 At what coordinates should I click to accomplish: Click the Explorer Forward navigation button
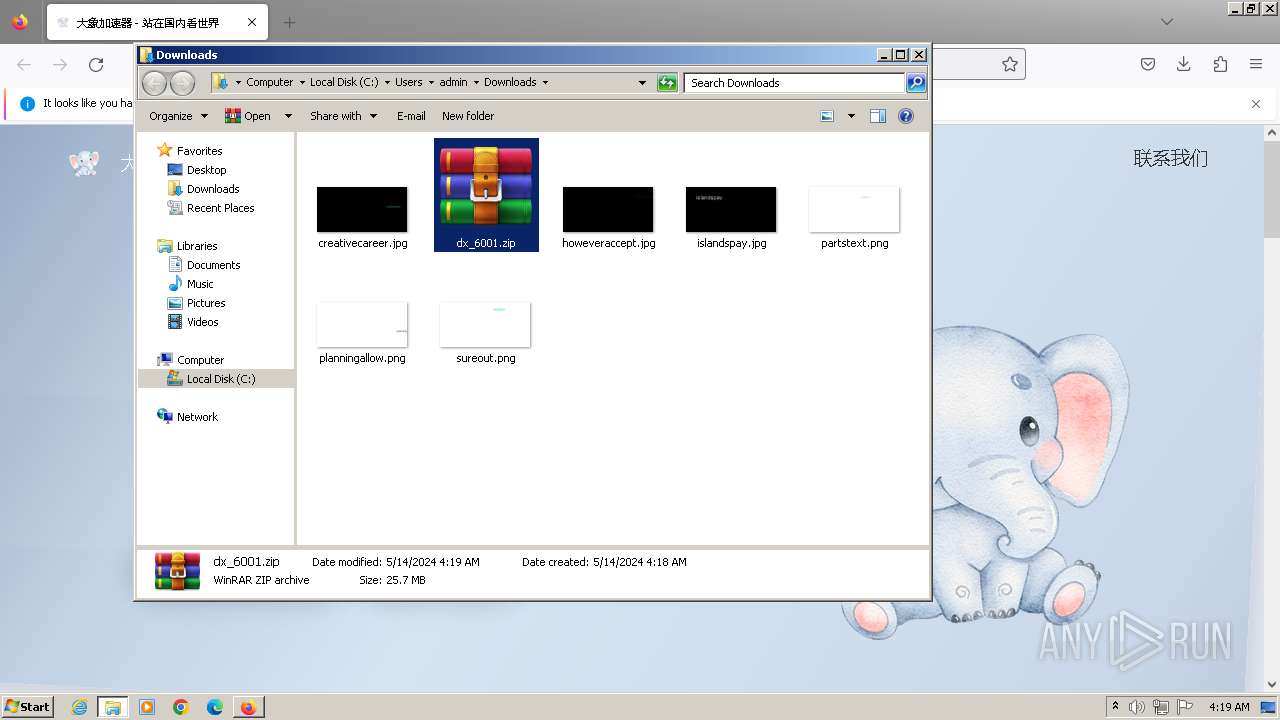(x=182, y=82)
